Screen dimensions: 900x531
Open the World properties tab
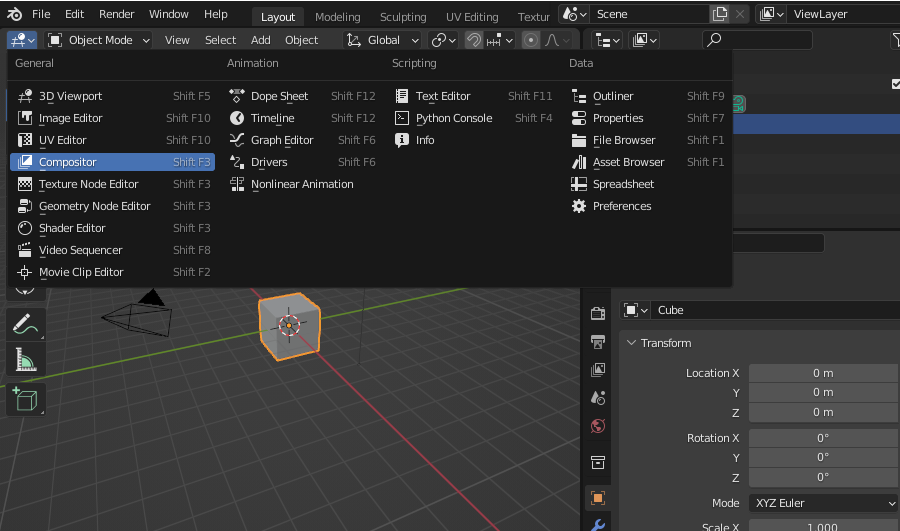598,426
